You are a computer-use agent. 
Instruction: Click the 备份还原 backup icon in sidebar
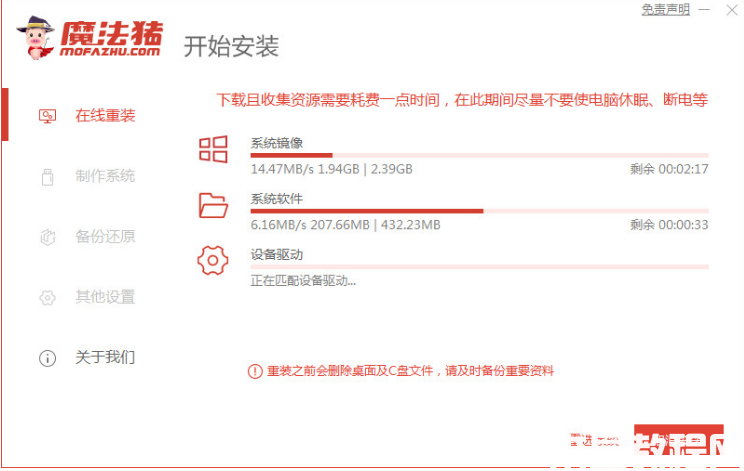(47, 237)
